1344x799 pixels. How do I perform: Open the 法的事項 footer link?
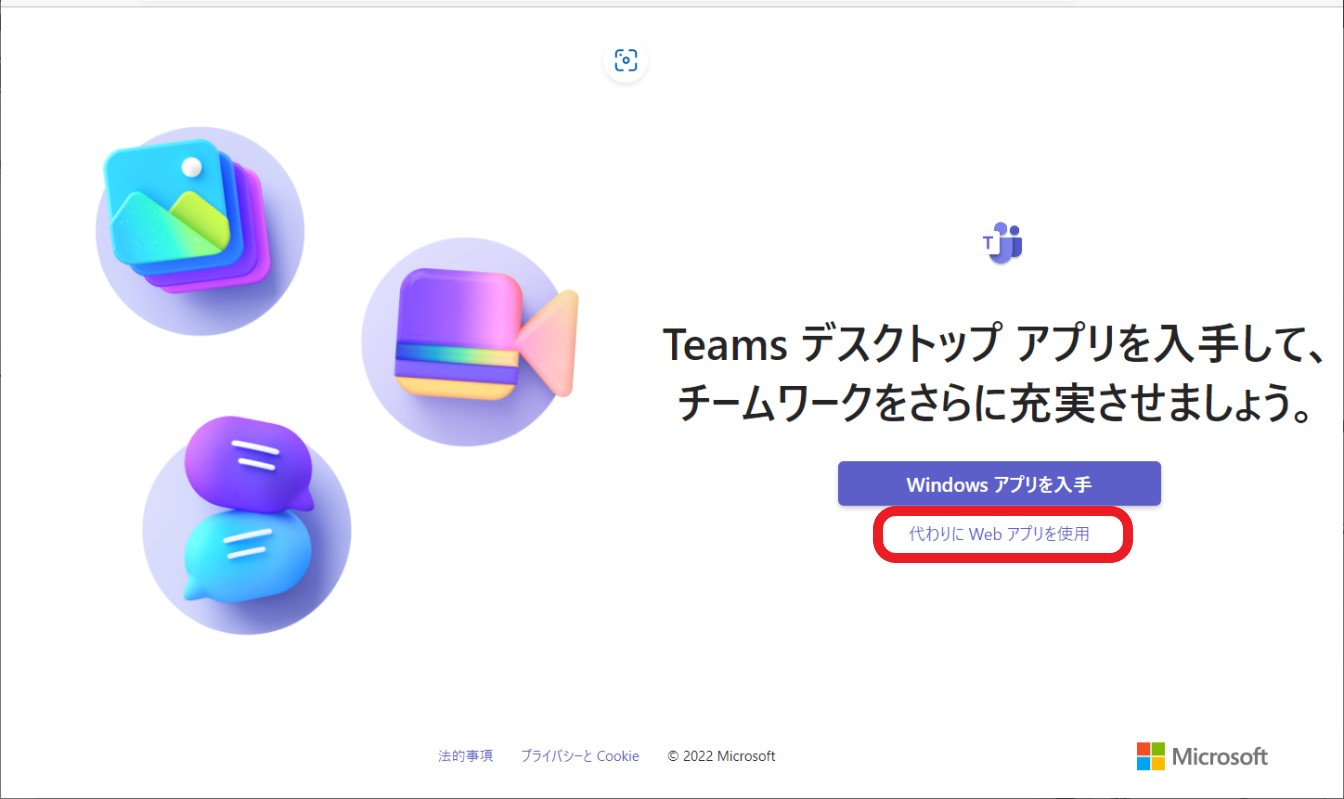[465, 756]
